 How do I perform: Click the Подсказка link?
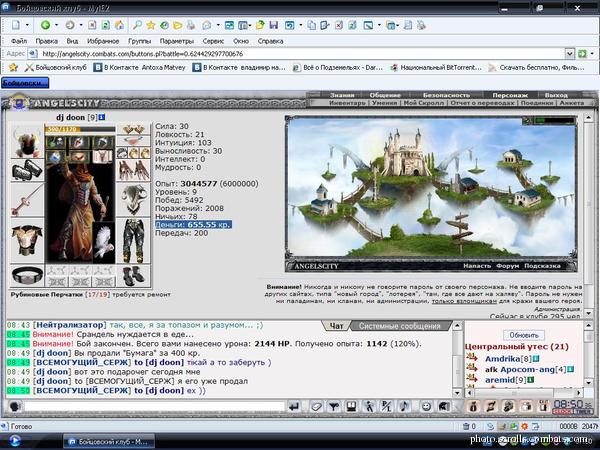click(542, 266)
